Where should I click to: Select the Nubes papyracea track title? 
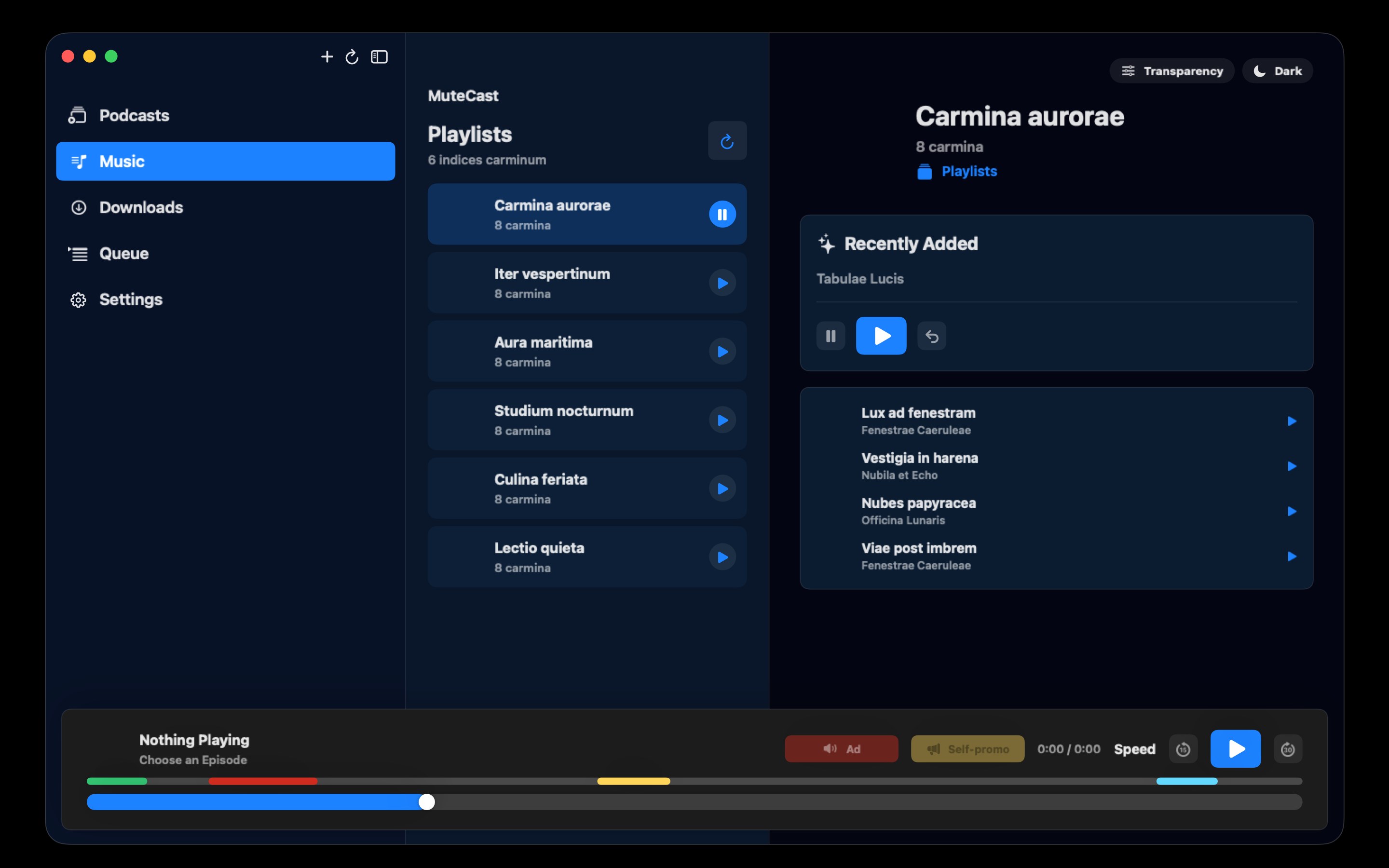(x=918, y=503)
